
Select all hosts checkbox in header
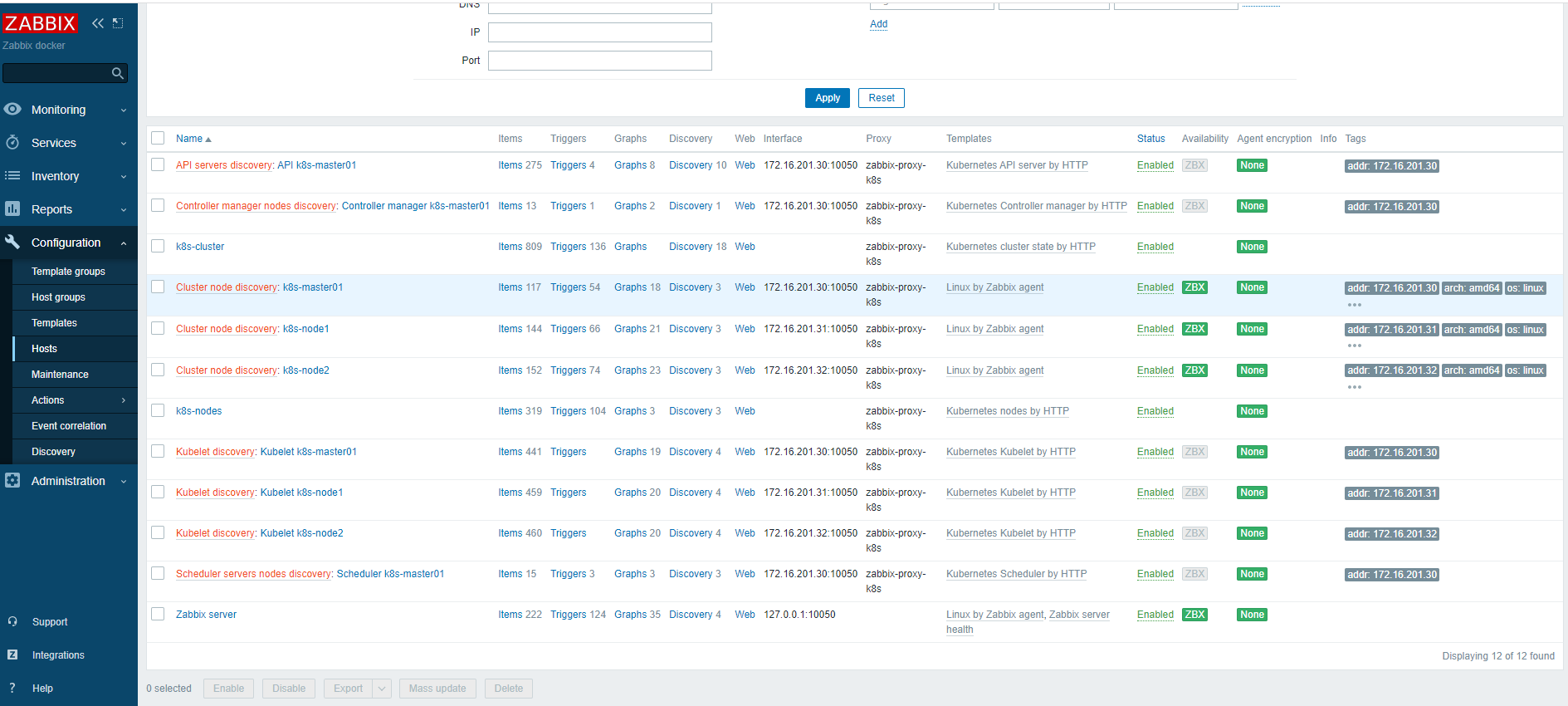point(158,138)
